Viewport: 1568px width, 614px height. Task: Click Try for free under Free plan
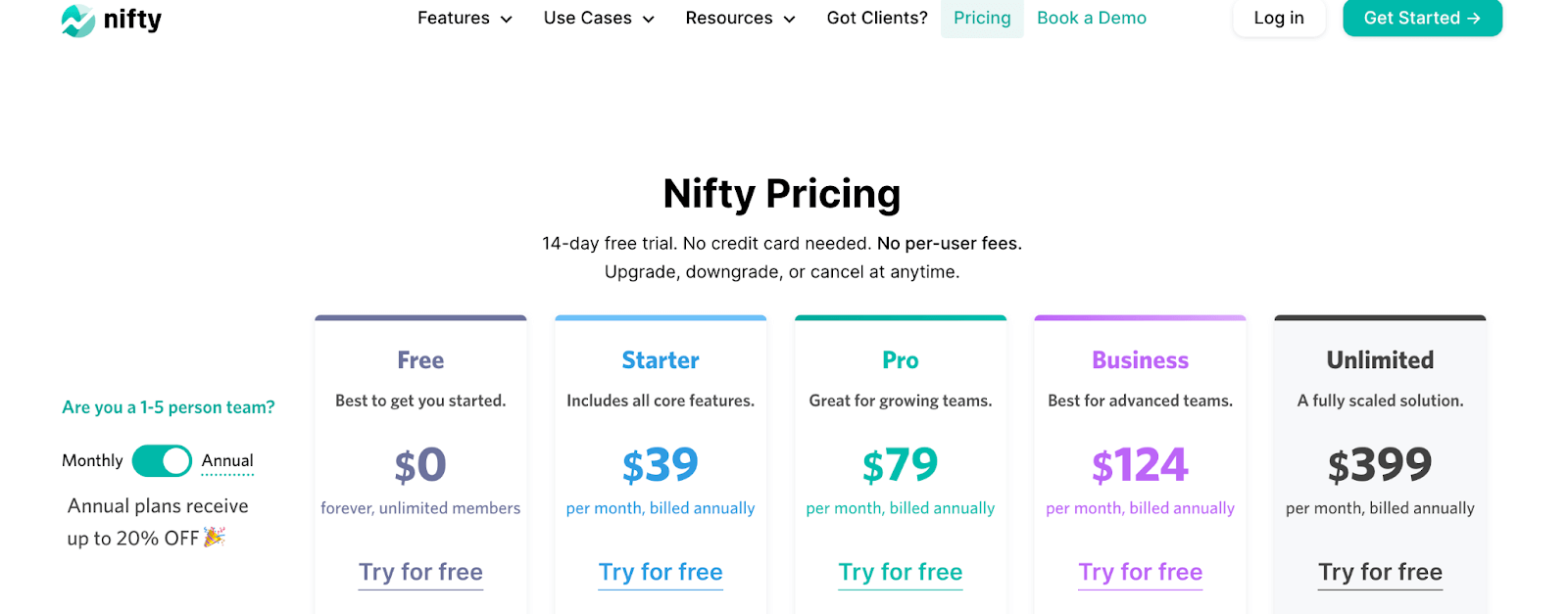click(x=420, y=572)
